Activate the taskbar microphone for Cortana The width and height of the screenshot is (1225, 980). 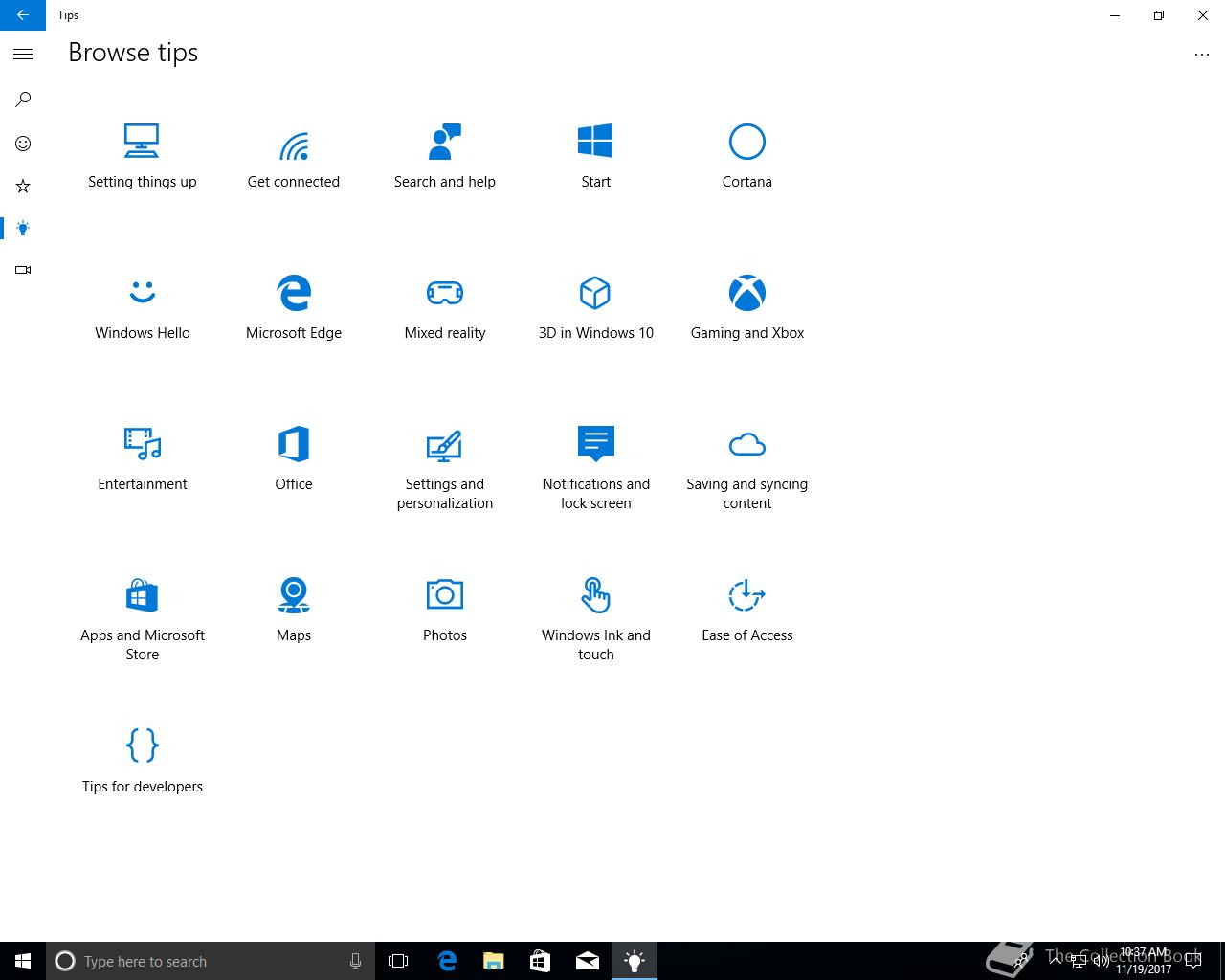tap(355, 961)
